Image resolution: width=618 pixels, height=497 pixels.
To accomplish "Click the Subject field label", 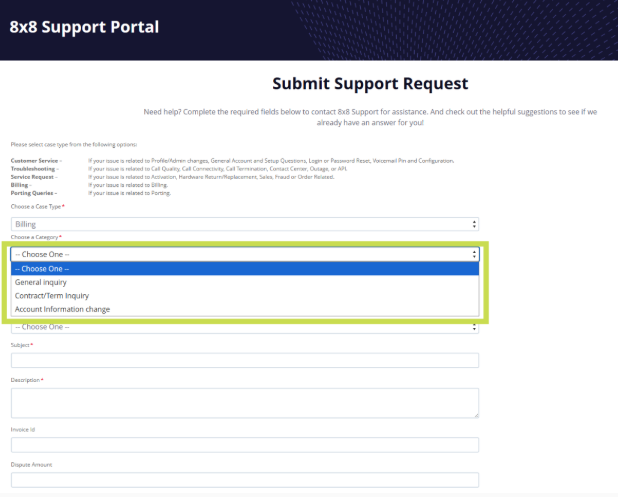I will coord(20,345).
